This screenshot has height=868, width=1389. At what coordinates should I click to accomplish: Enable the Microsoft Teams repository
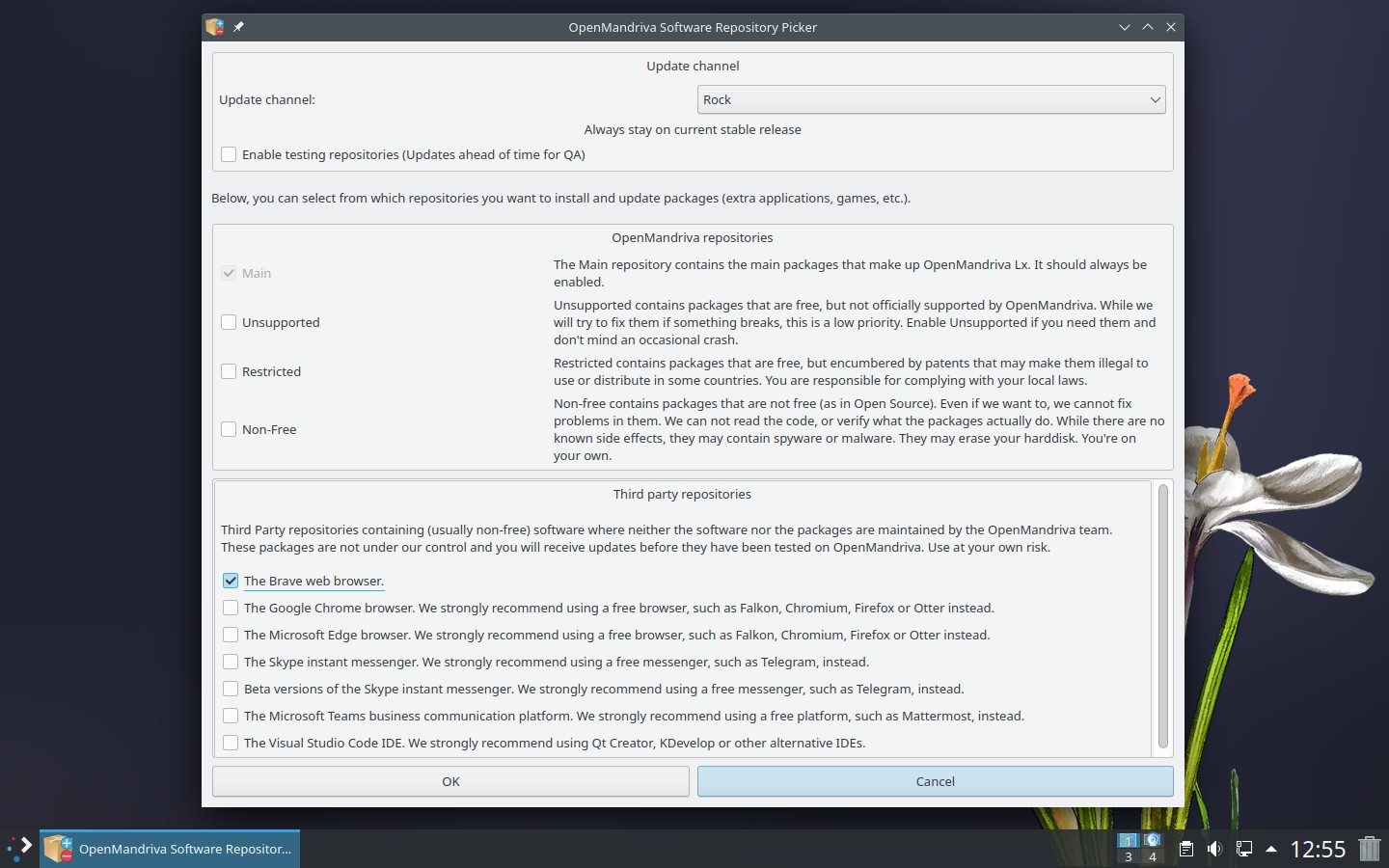[231, 716]
